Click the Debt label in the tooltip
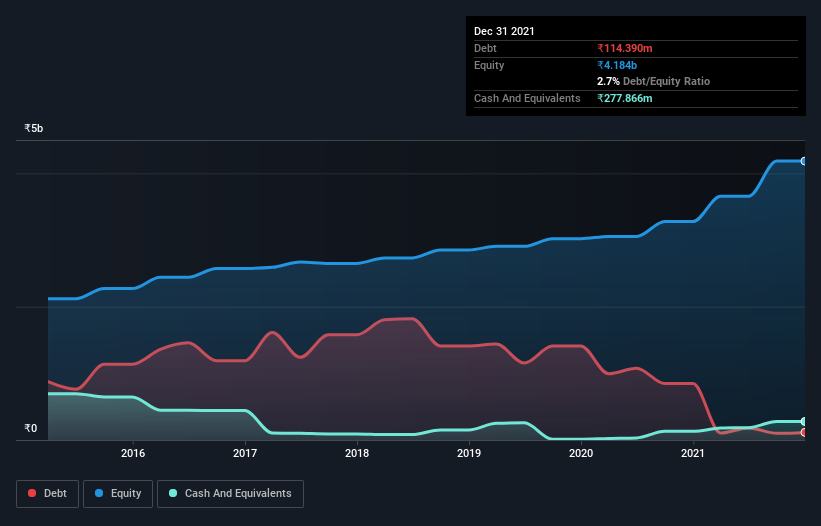The width and height of the screenshot is (821, 526). pos(485,49)
